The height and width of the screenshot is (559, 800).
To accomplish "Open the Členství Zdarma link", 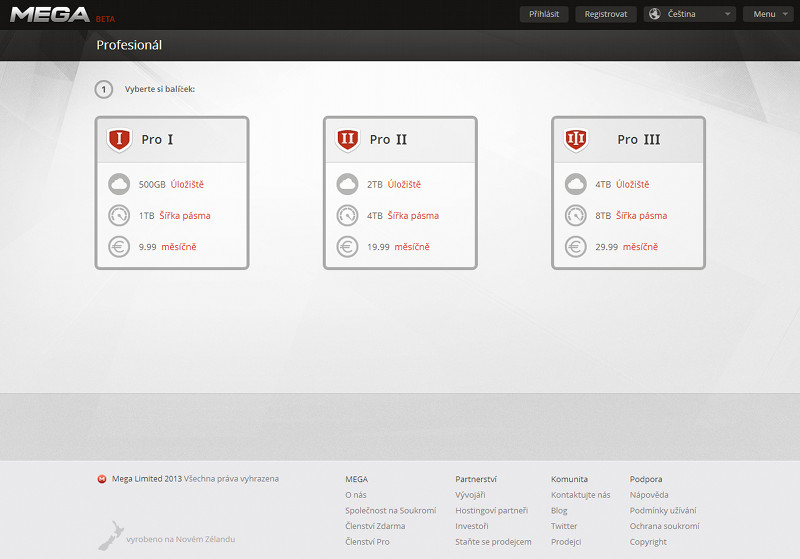I will point(375,526).
